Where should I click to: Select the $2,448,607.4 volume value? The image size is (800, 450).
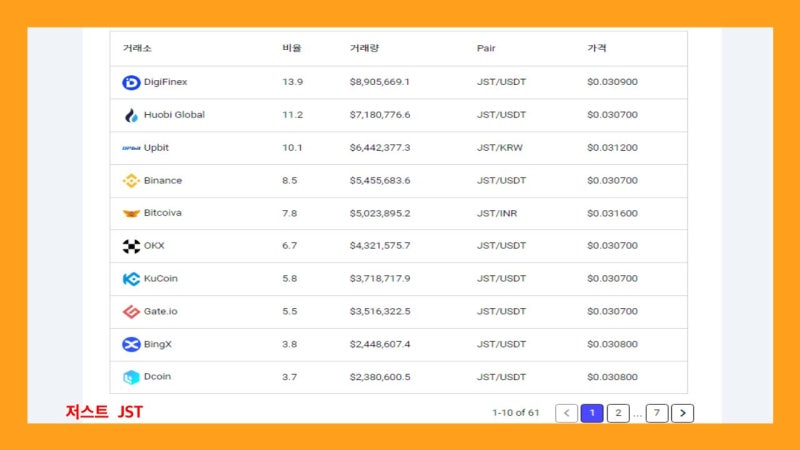point(380,344)
